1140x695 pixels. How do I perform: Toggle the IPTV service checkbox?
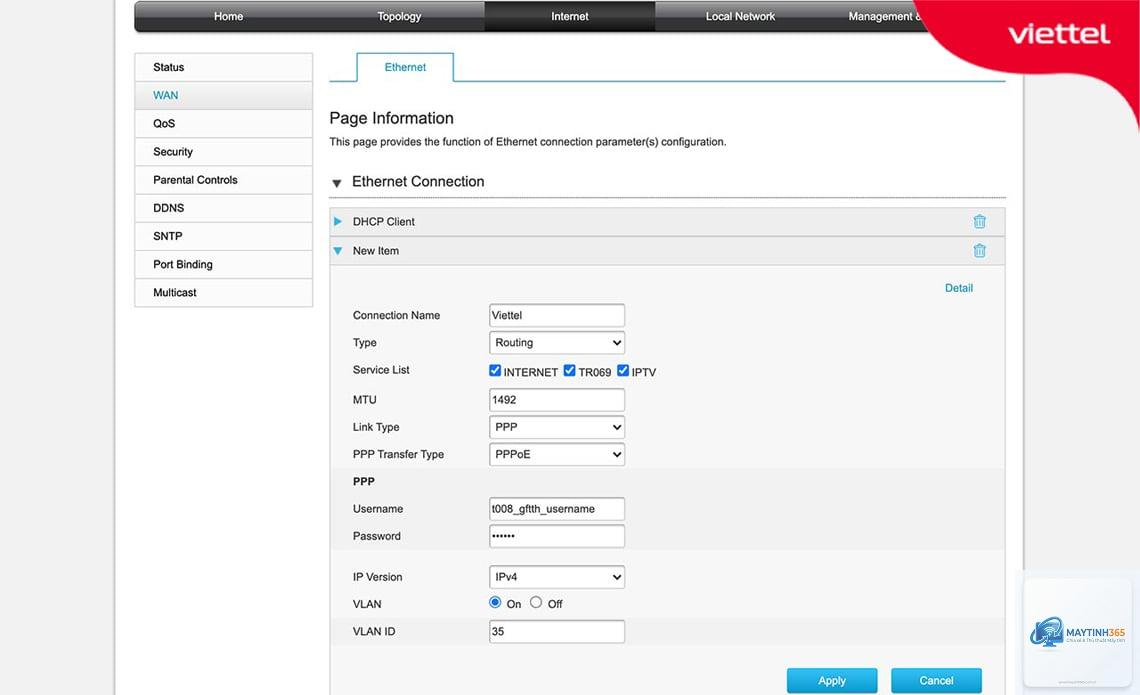pyautogui.click(x=623, y=370)
